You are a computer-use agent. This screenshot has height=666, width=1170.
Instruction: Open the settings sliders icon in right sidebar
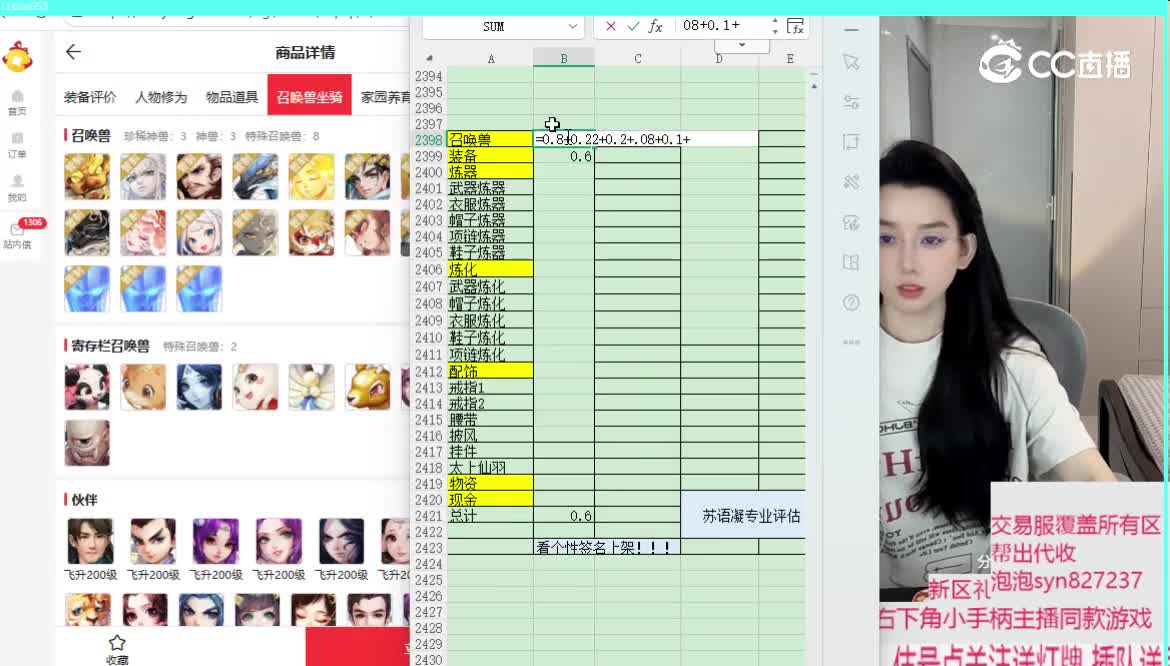(x=851, y=101)
